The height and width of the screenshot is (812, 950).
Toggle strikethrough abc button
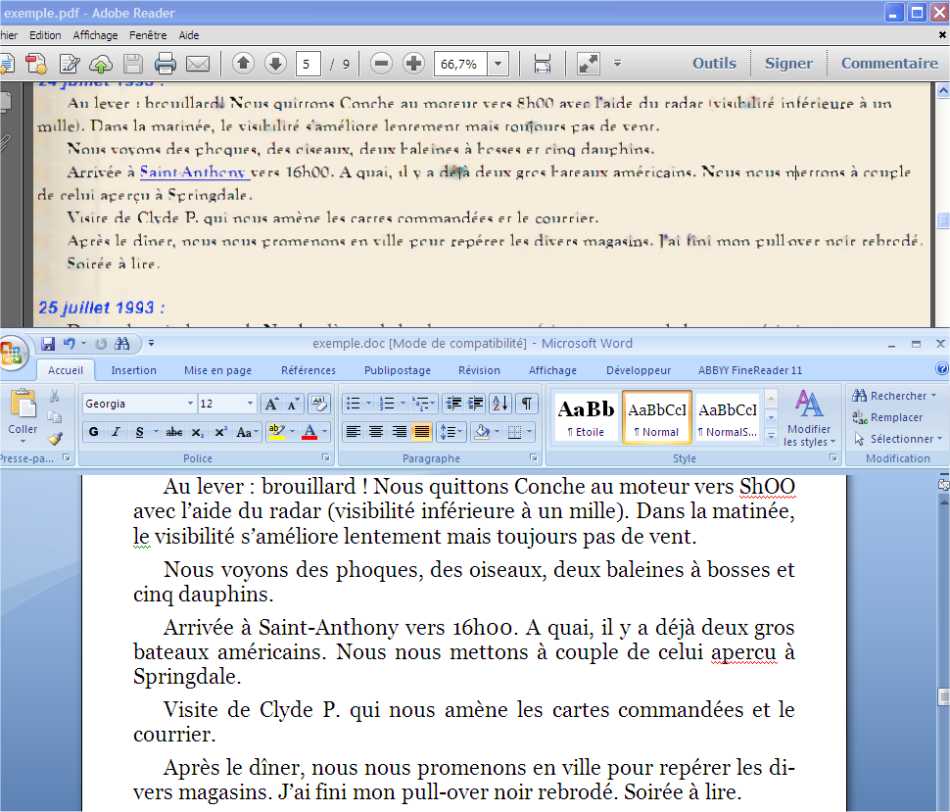[x=174, y=432]
